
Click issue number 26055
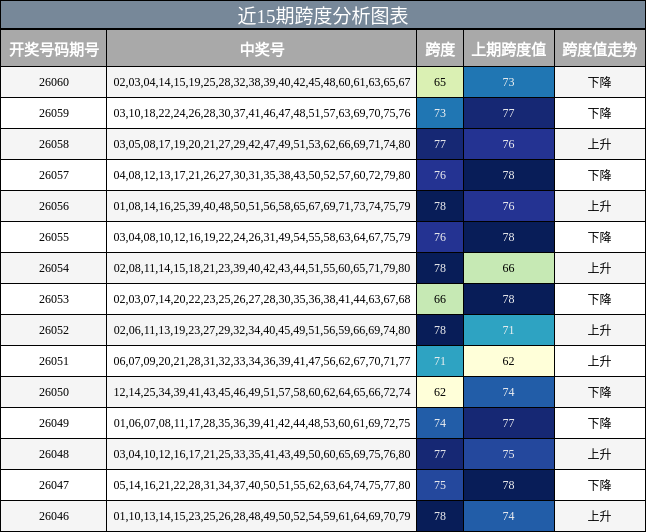click(54, 237)
